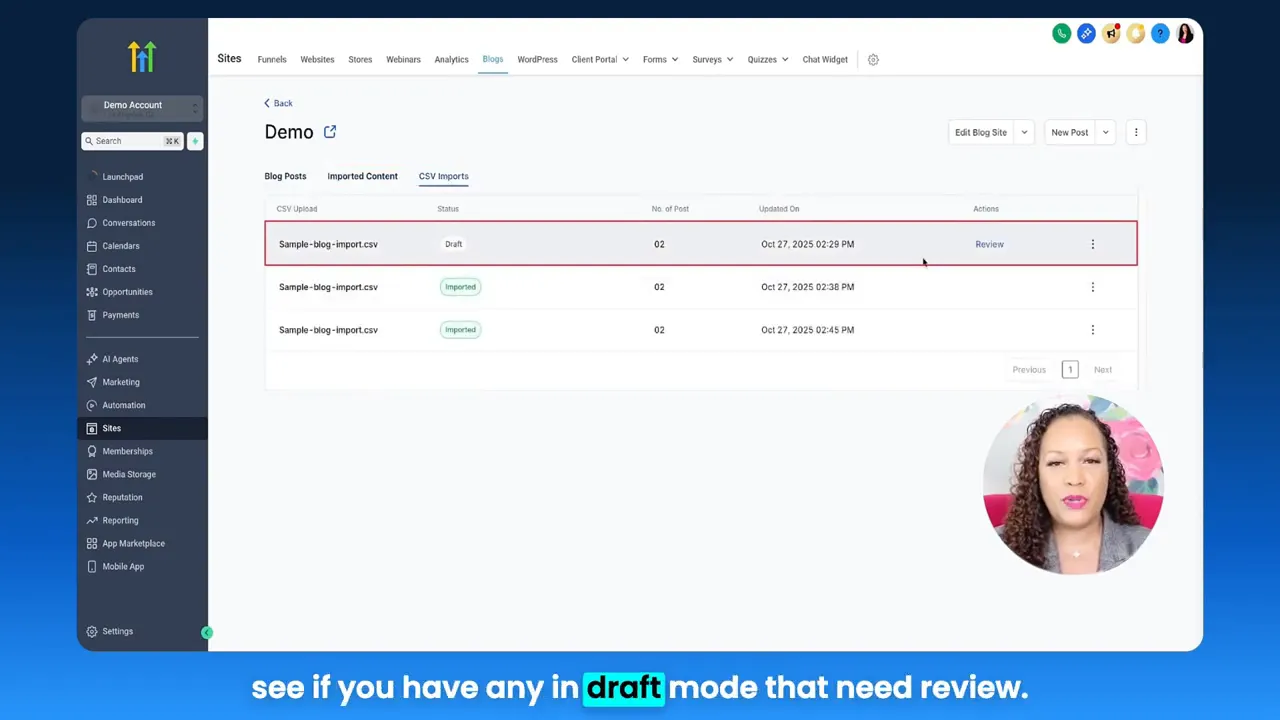This screenshot has height=720, width=1280.
Task: Click the Review link for Sample-blog-import.csv
Action: pos(989,244)
